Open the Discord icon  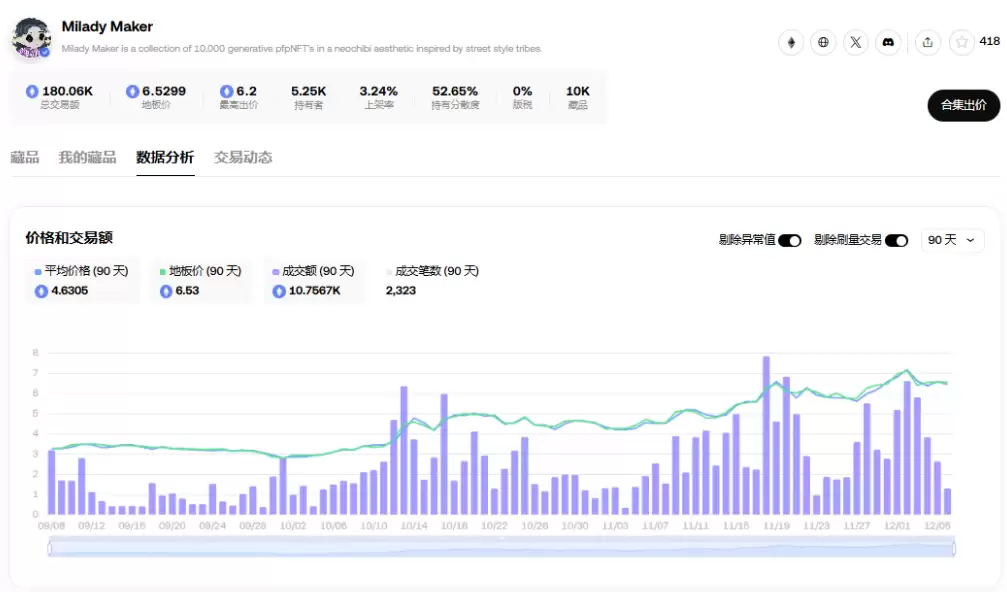[888, 43]
